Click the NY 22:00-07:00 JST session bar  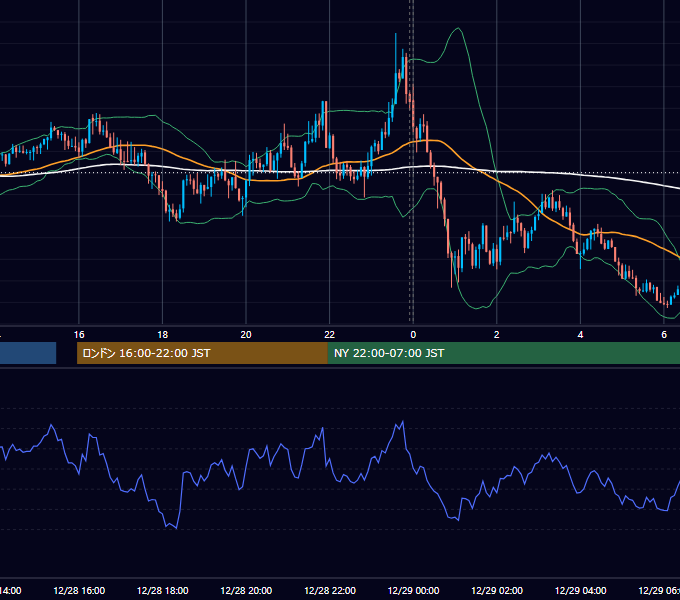(x=503, y=353)
